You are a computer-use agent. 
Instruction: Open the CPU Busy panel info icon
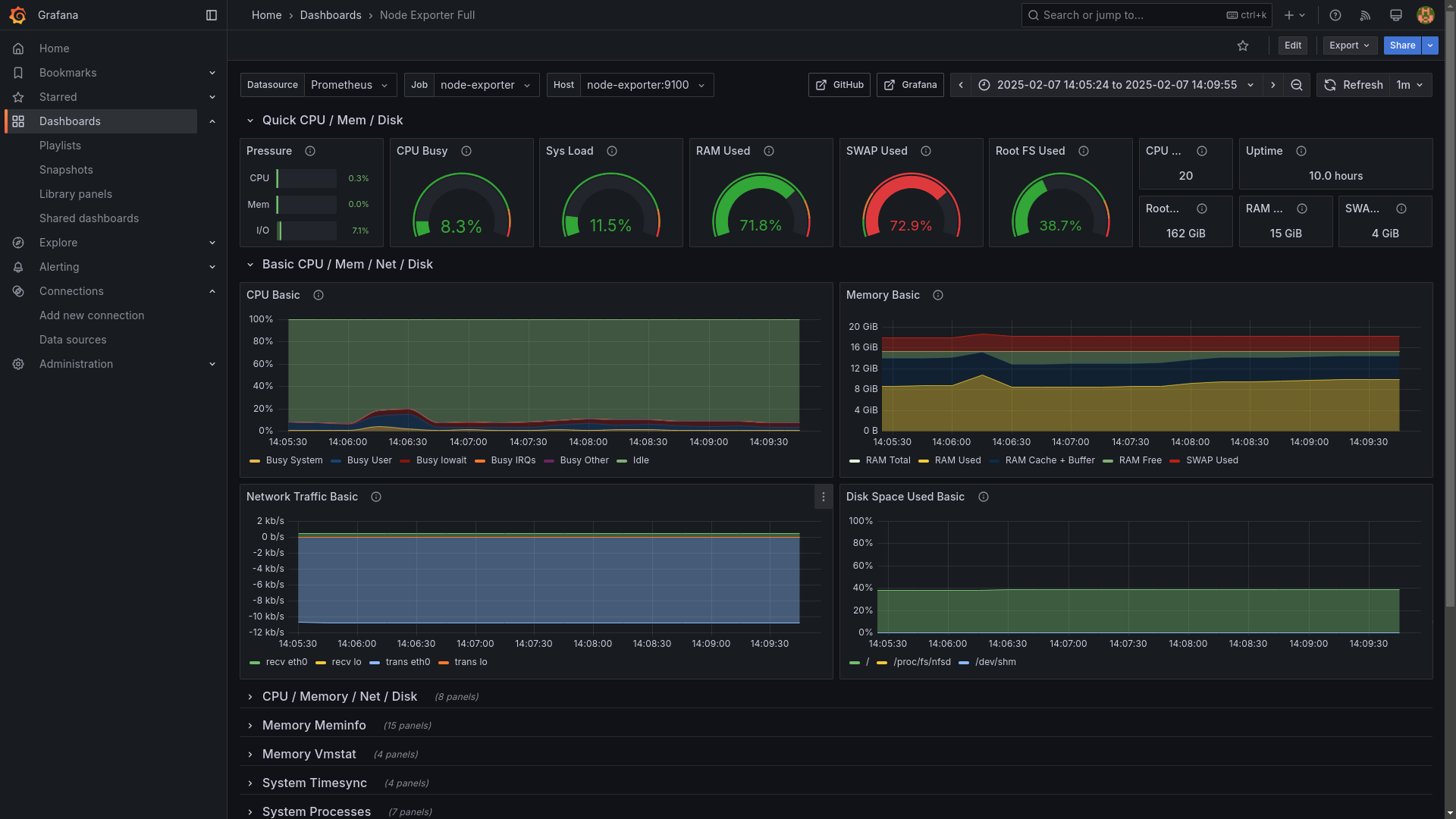click(x=467, y=151)
